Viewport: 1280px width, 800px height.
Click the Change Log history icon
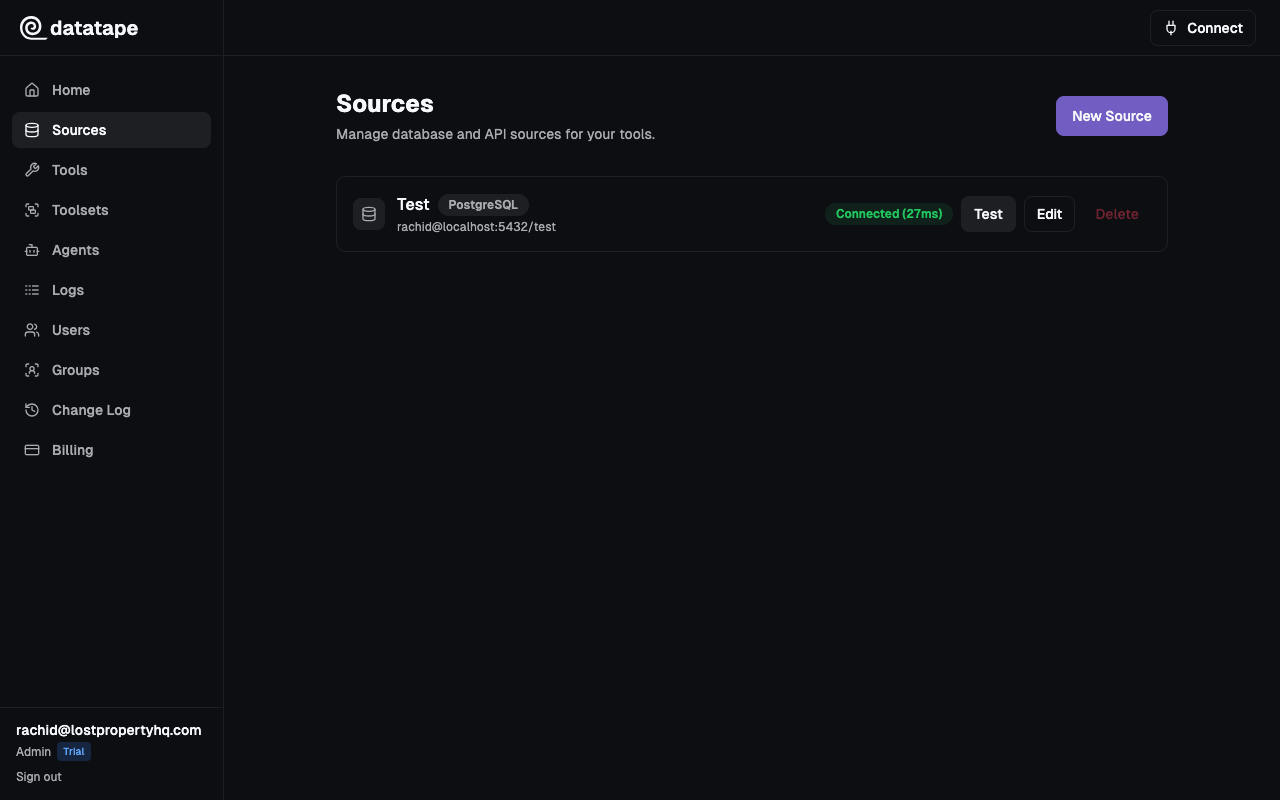[x=32, y=410]
